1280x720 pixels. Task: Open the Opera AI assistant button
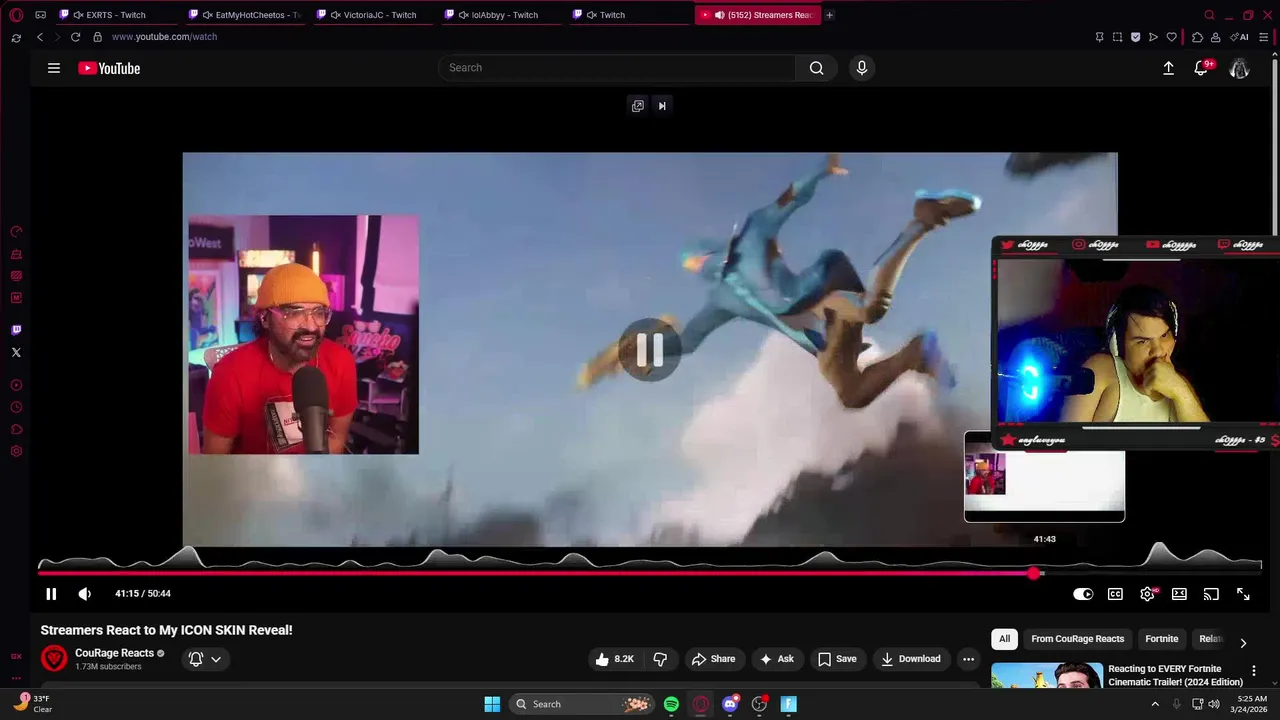[x=1240, y=37]
